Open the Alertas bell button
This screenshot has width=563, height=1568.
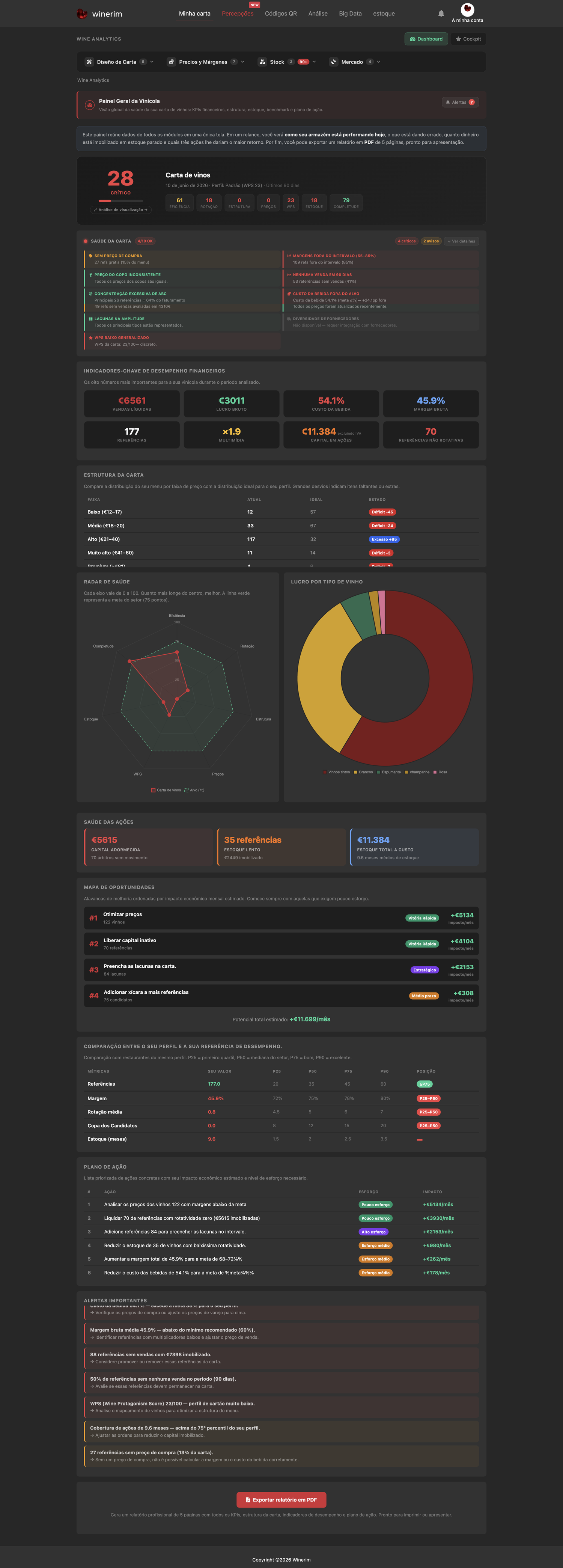coord(460,102)
